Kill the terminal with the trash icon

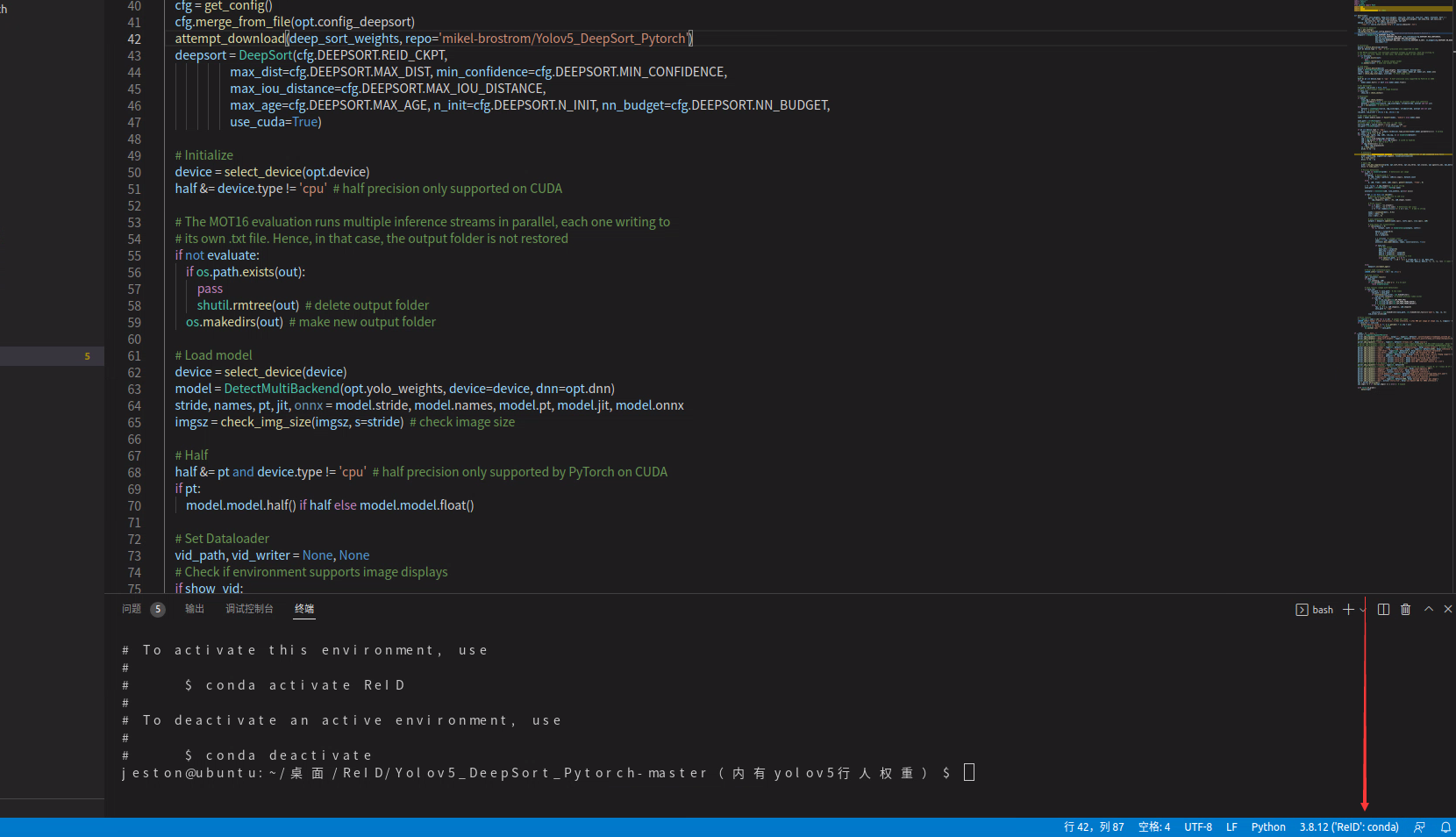click(x=1405, y=609)
